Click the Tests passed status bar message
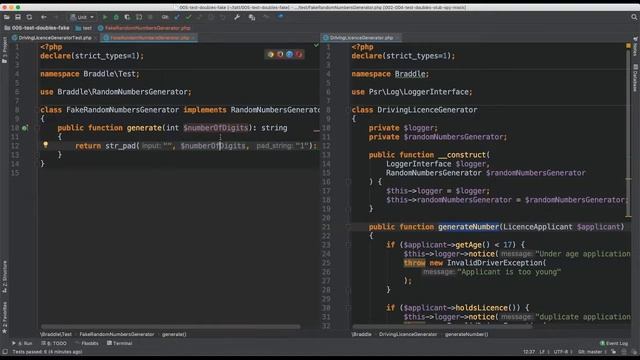 tap(47, 352)
